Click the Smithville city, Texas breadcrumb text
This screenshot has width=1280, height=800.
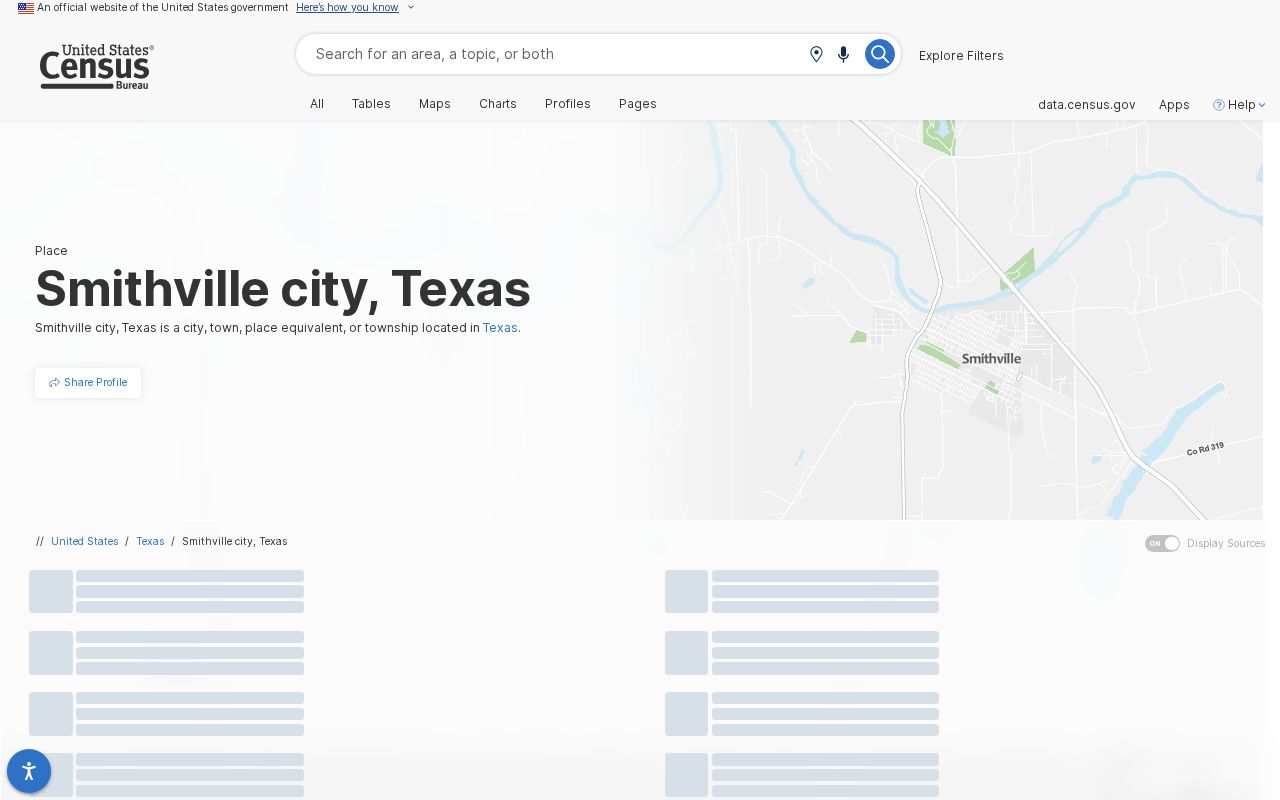(x=235, y=541)
